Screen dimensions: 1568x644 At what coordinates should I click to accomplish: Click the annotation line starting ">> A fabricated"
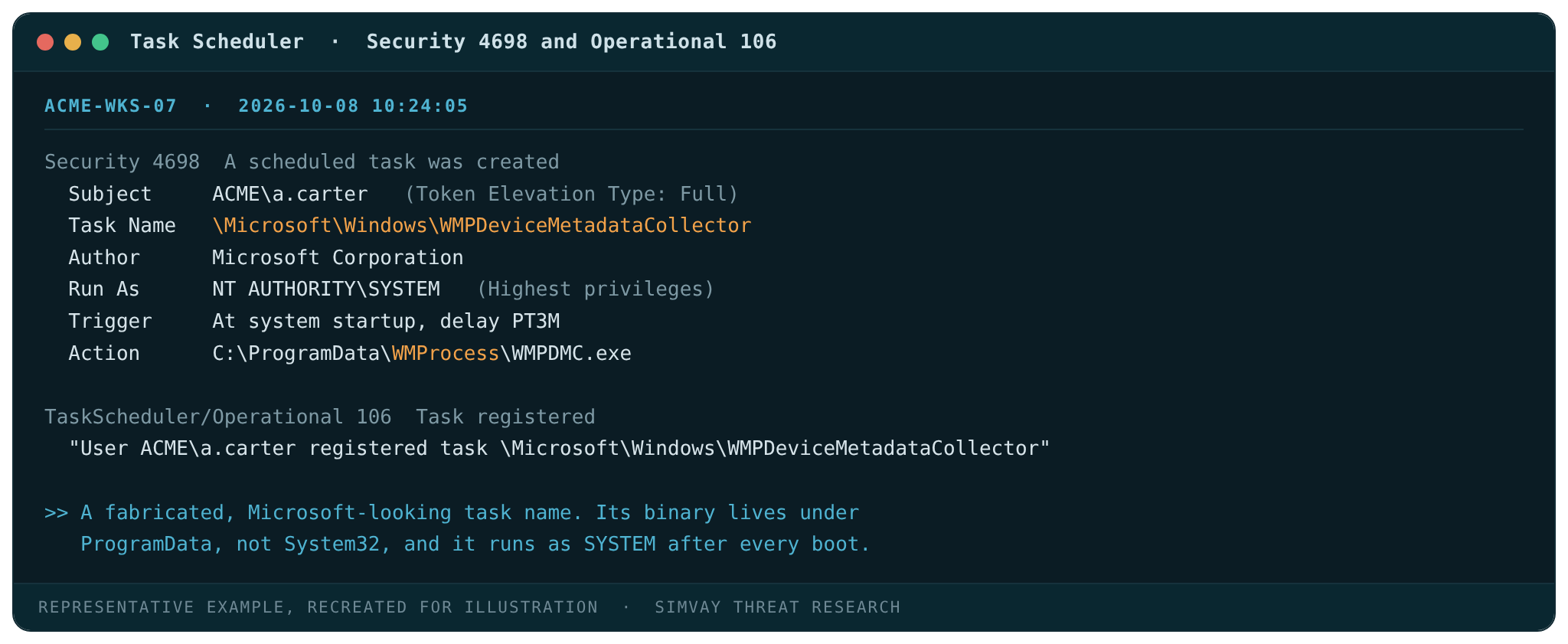(x=452, y=513)
